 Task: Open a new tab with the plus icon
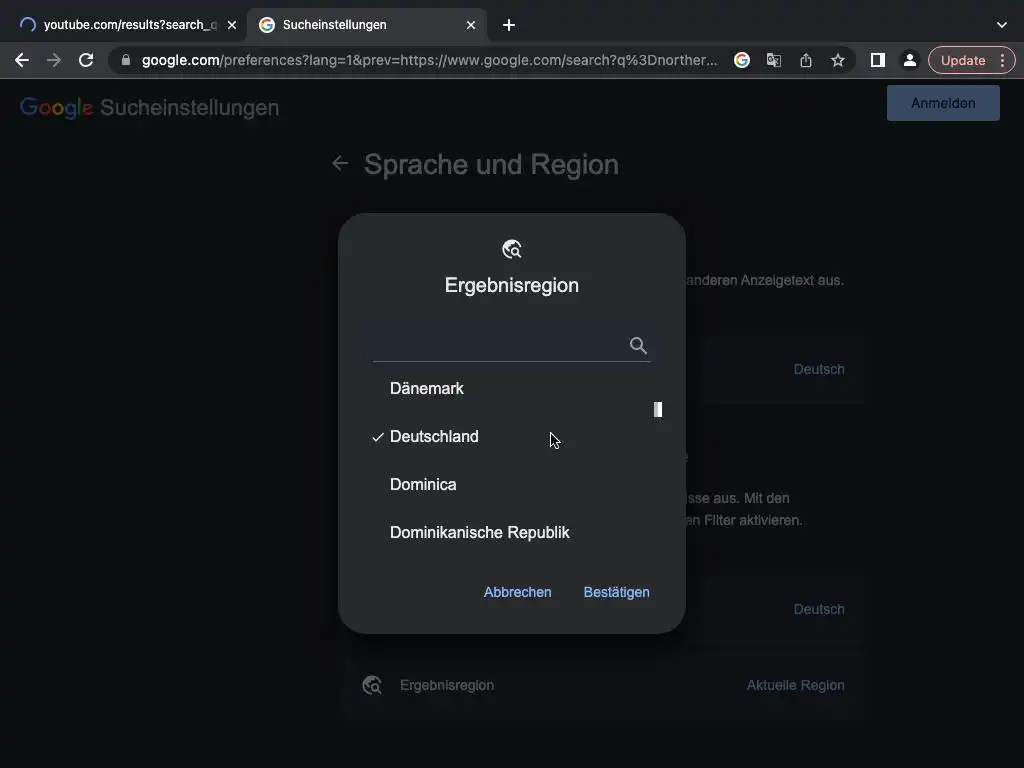pos(509,25)
